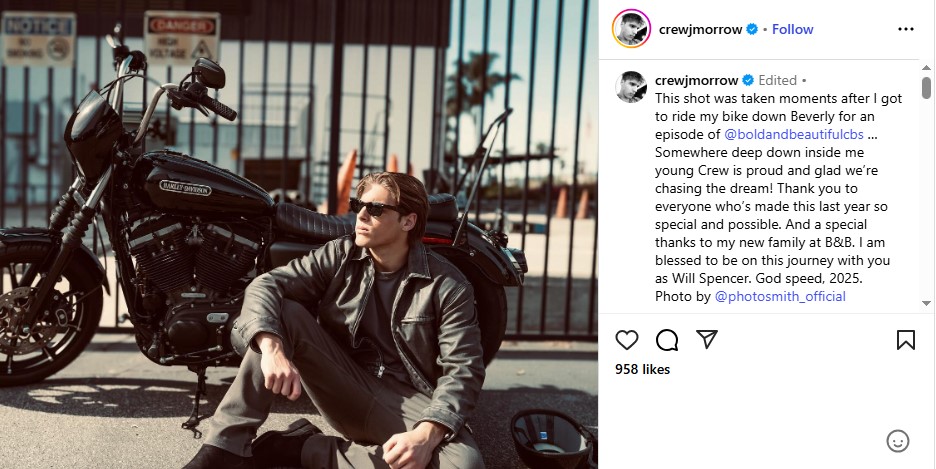Screen dimensions: 936x469
Task: Click verified badge in caption username
Action: [747, 80]
